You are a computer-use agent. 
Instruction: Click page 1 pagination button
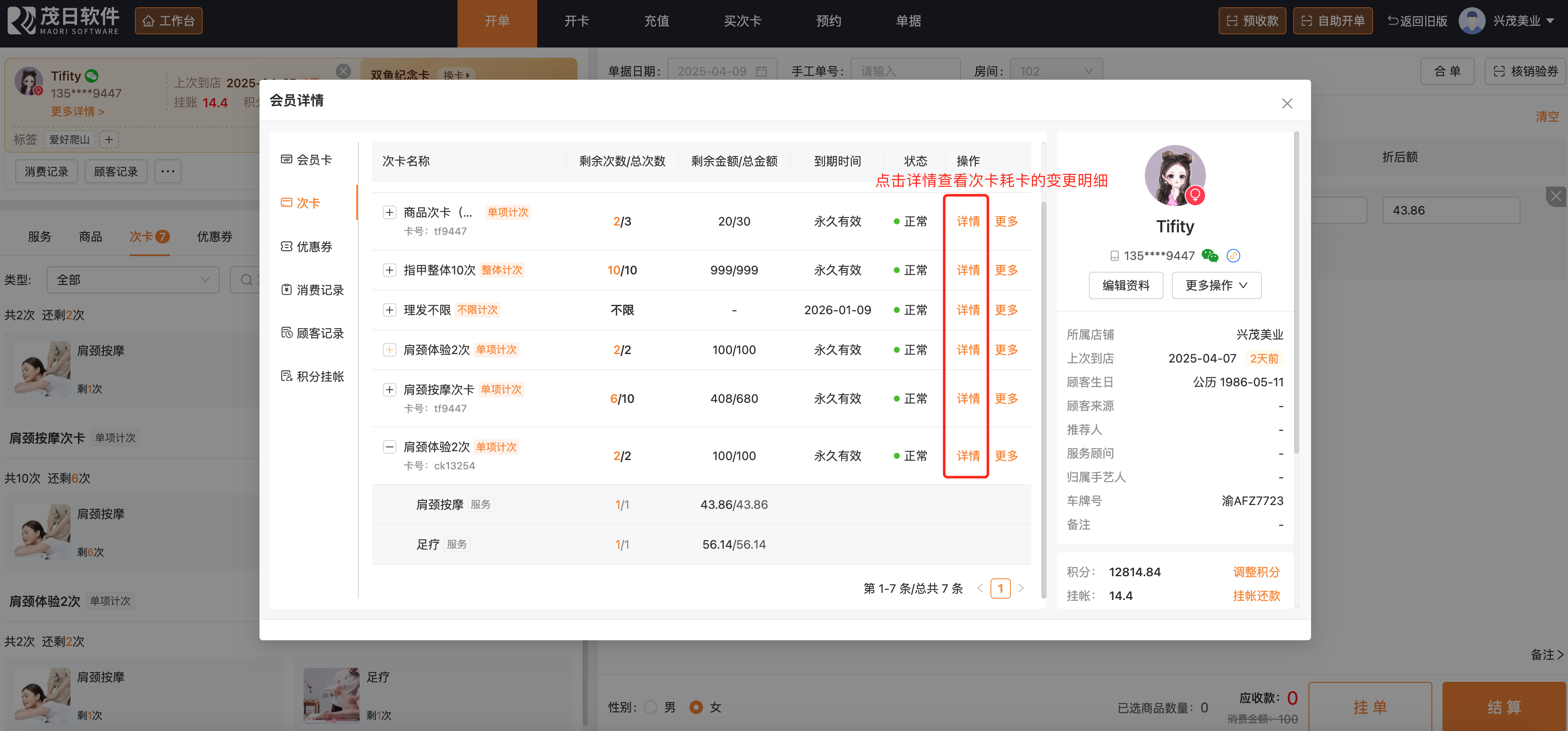coord(1000,589)
